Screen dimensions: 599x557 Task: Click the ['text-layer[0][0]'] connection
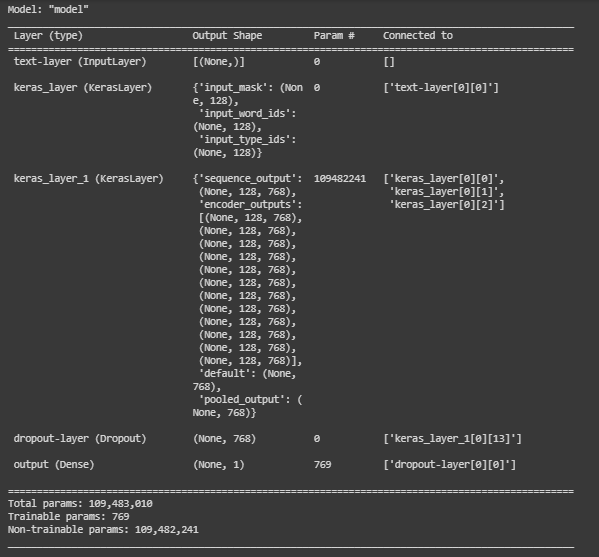tap(441, 87)
